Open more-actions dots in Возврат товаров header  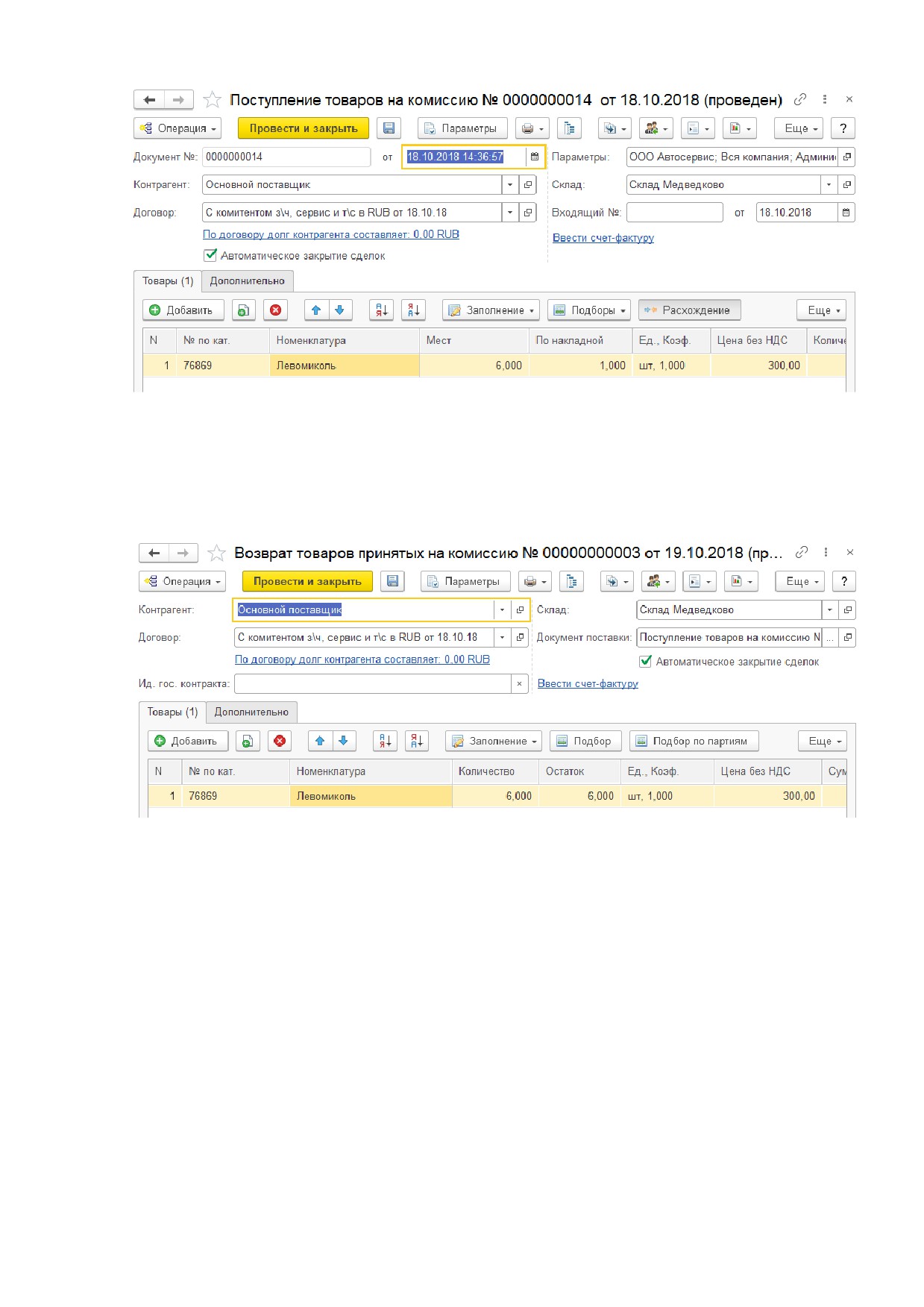[x=826, y=553]
